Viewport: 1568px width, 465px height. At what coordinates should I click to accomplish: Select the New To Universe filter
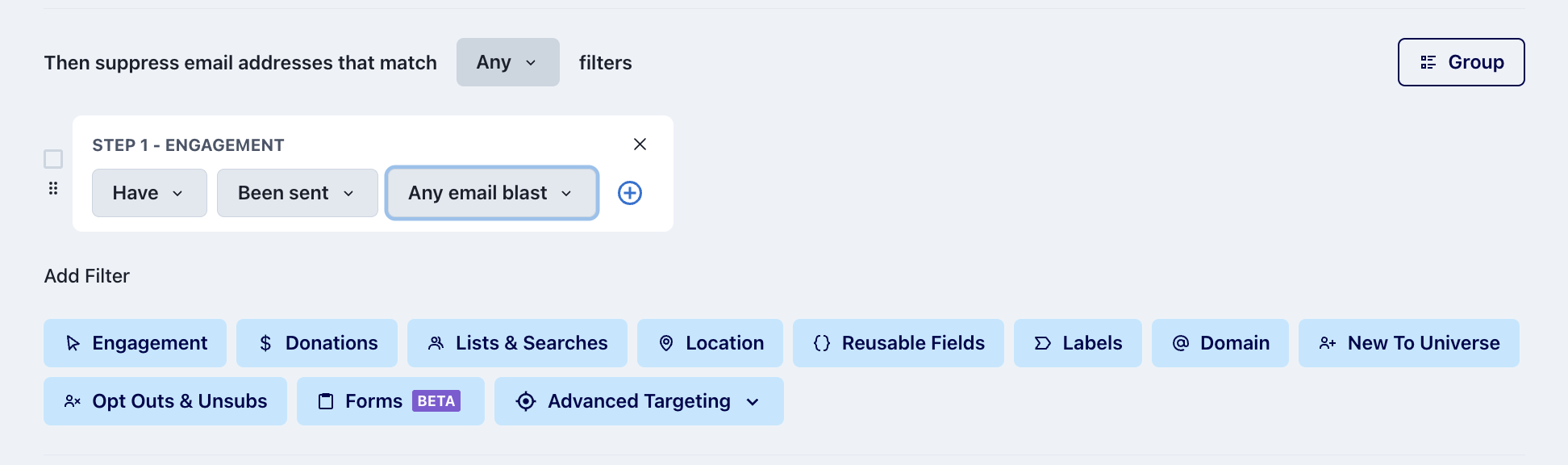pyautogui.click(x=1409, y=343)
